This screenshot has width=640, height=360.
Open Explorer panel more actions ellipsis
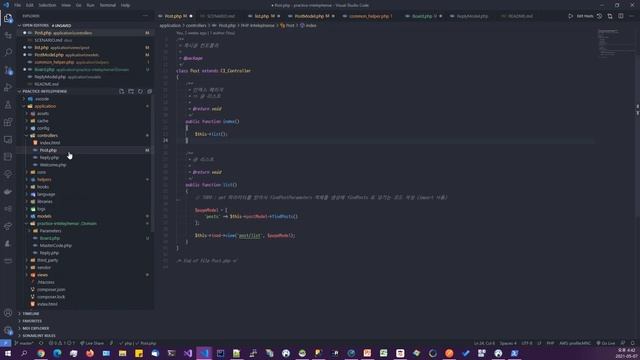[x=145, y=16]
